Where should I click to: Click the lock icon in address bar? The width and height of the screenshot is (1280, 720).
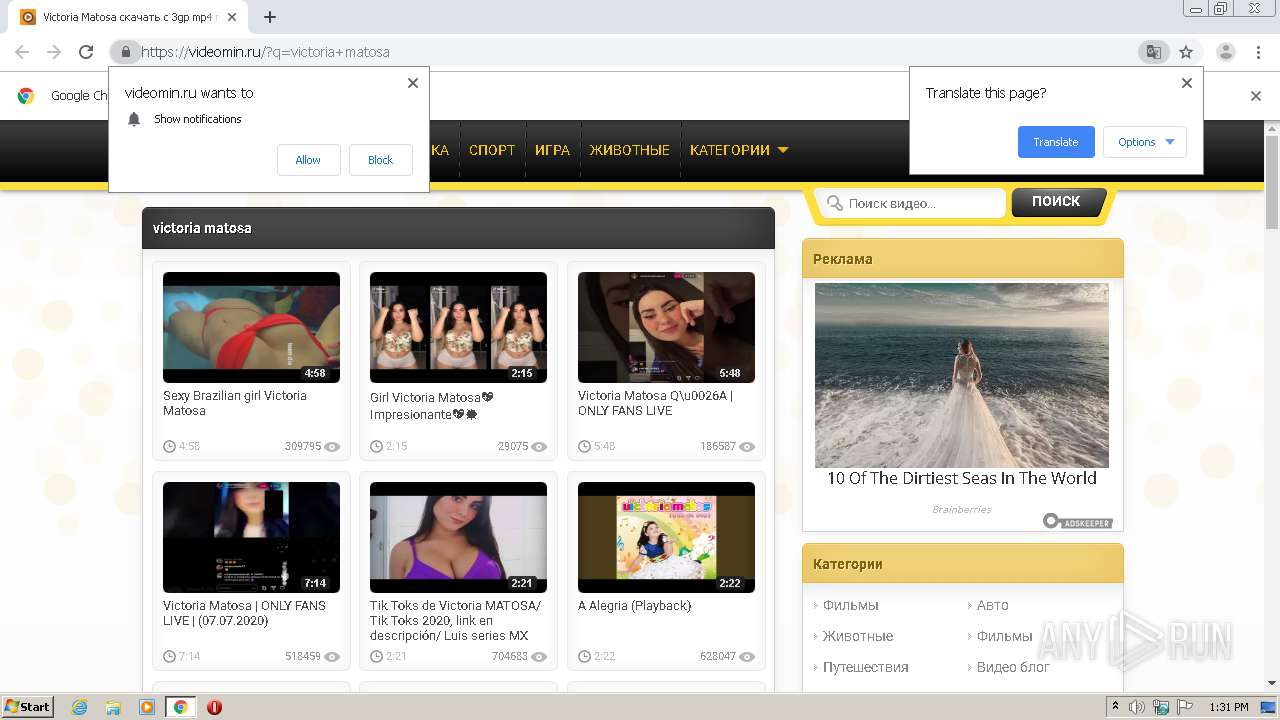pyautogui.click(x=125, y=52)
